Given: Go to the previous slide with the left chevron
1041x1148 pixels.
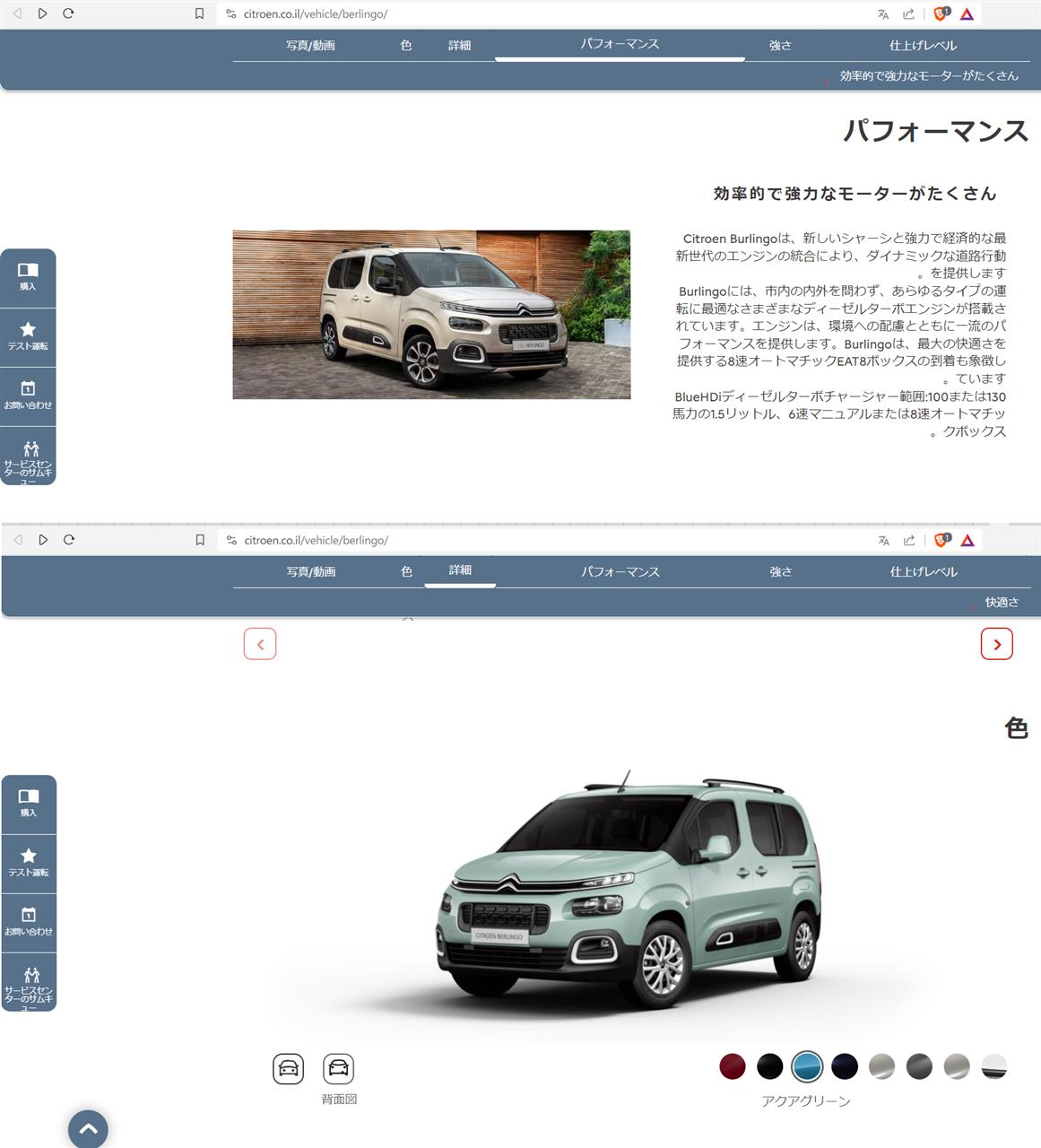Looking at the screenshot, I should 260,644.
